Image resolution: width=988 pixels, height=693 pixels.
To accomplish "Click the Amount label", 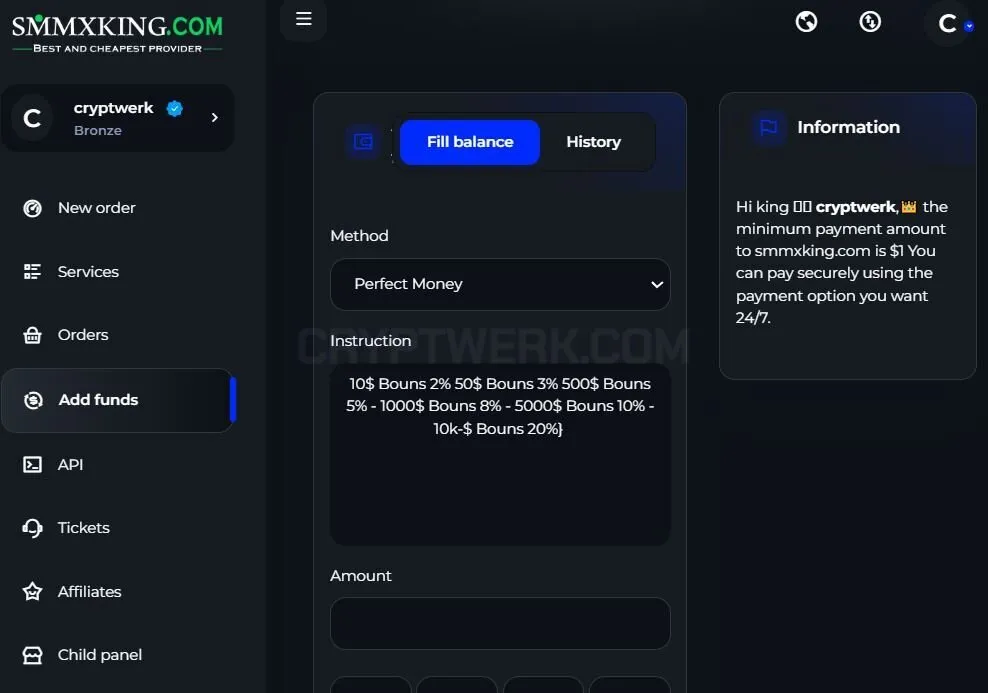I will click(360, 576).
